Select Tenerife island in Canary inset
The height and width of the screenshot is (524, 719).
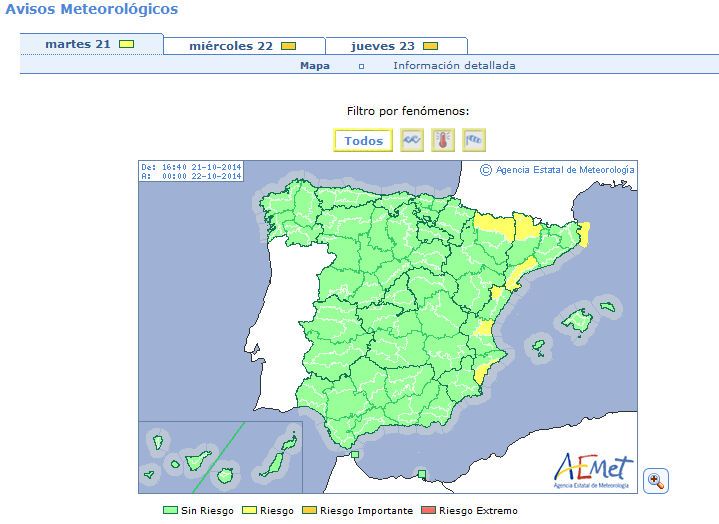pos(198,460)
